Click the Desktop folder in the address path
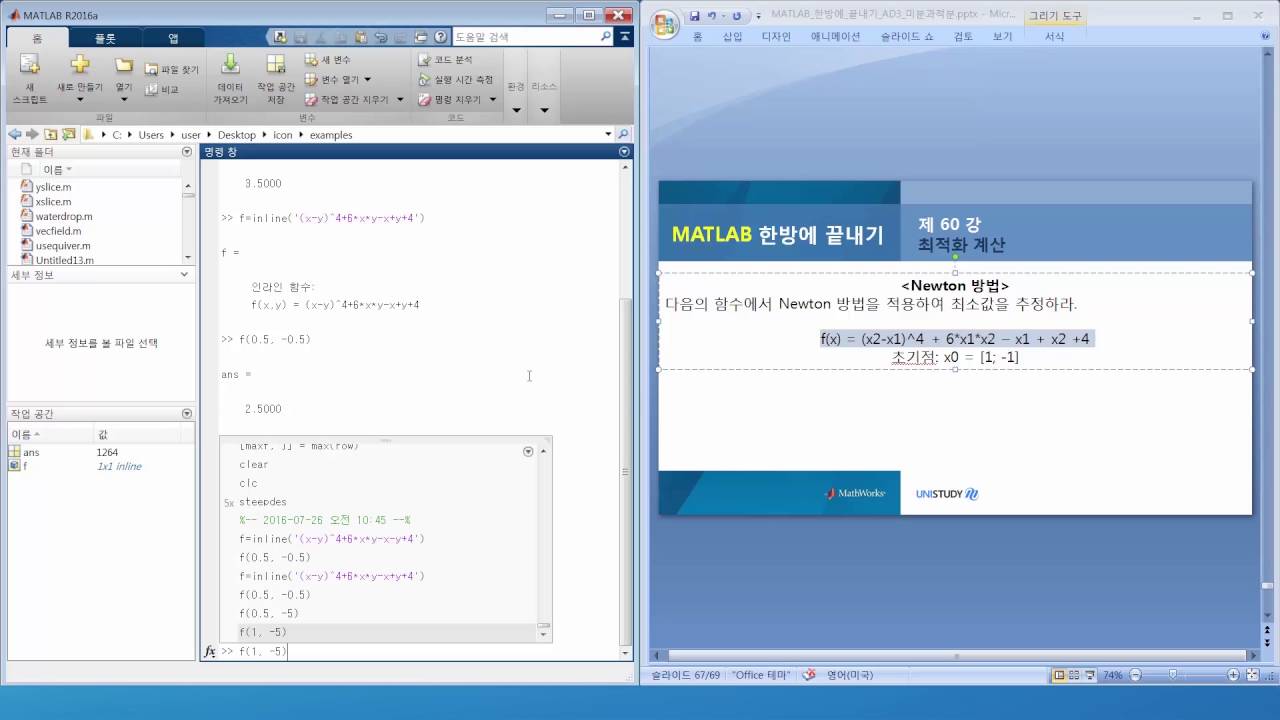The width and height of the screenshot is (1280, 720). (237, 134)
